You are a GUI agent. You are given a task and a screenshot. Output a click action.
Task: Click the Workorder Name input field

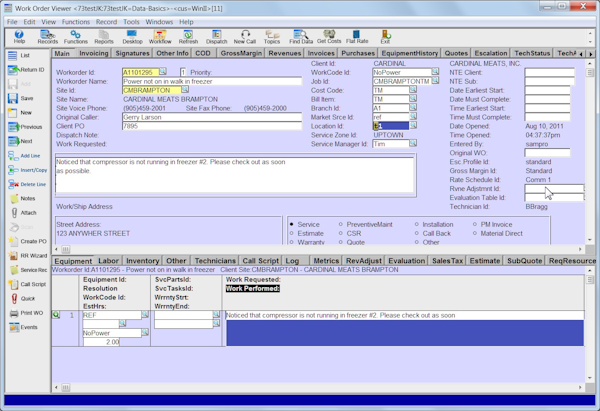(212, 81)
